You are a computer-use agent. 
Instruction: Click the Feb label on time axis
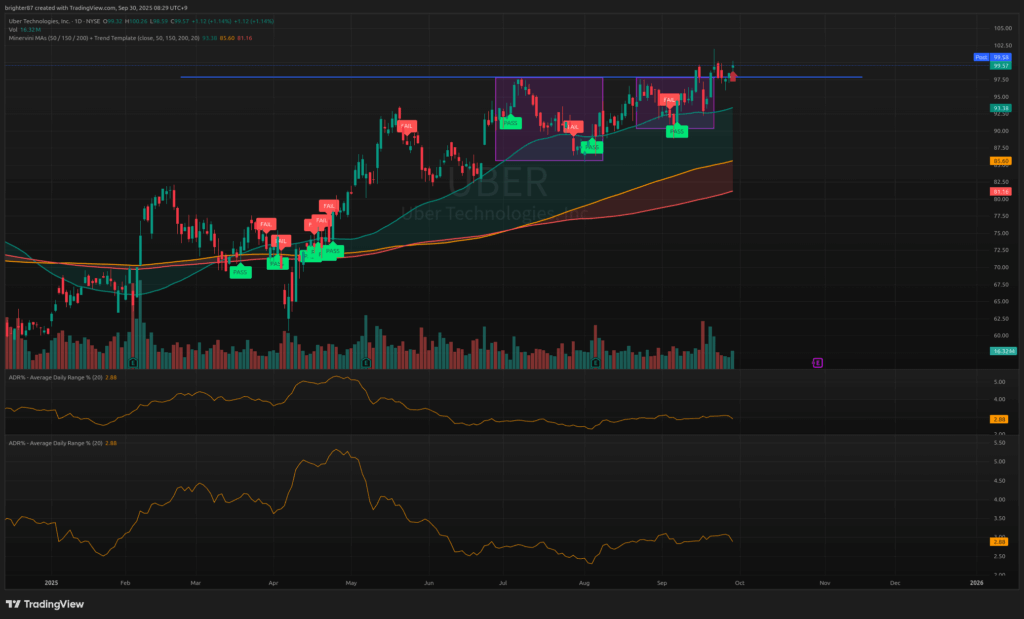click(125, 582)
